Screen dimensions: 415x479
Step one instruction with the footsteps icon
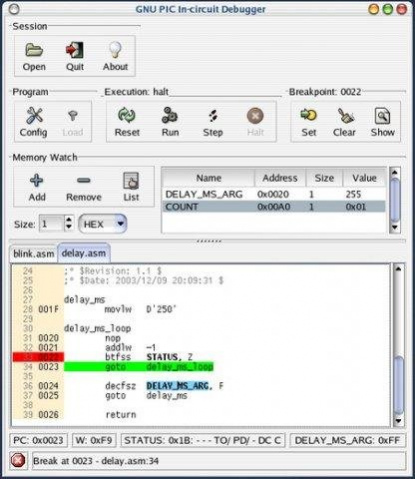tap(213, 116)
